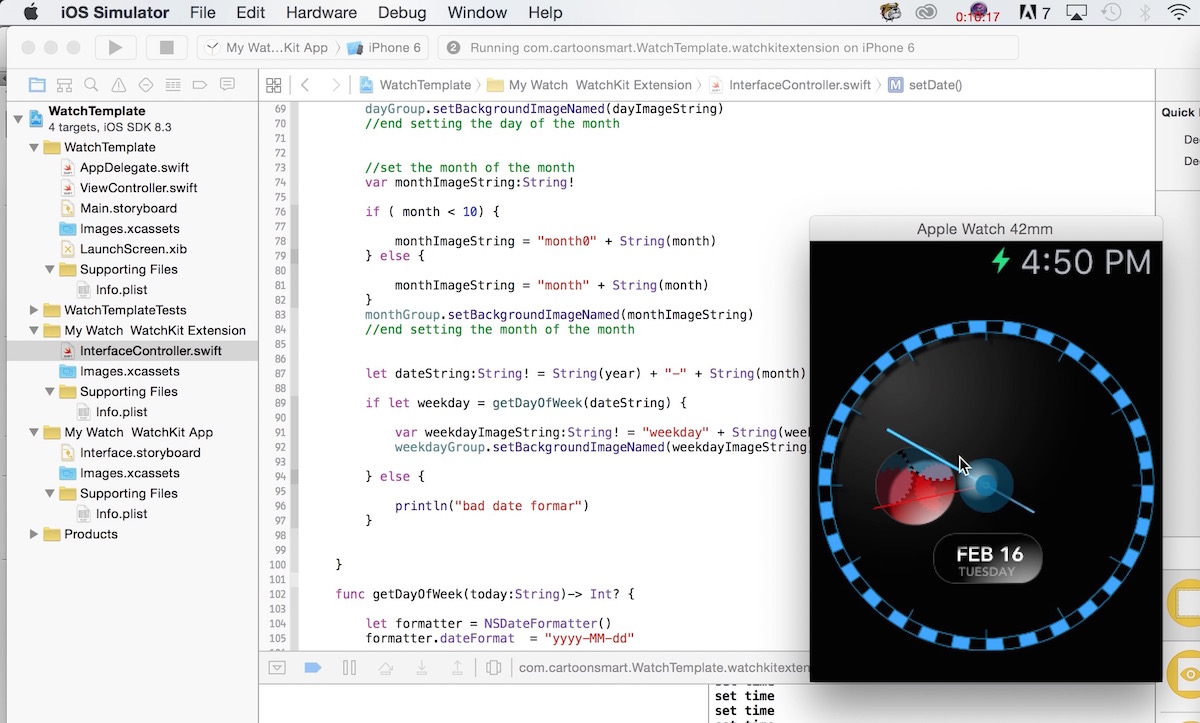Hide the debug area toggle icon

click(x=278, y=667)
